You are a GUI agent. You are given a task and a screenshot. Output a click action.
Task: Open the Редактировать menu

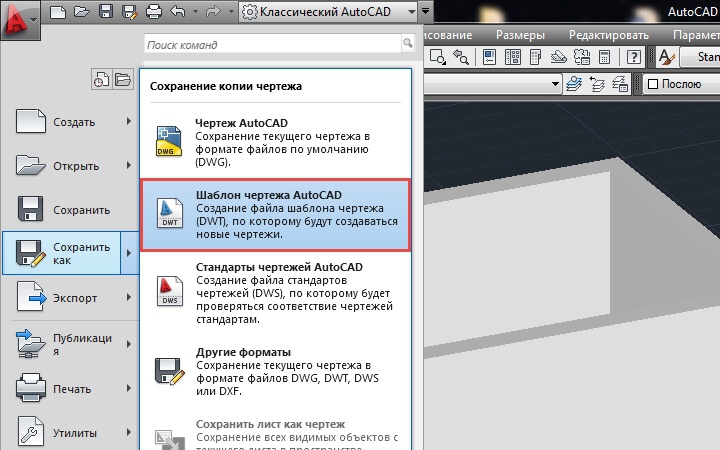click(608, 35)
